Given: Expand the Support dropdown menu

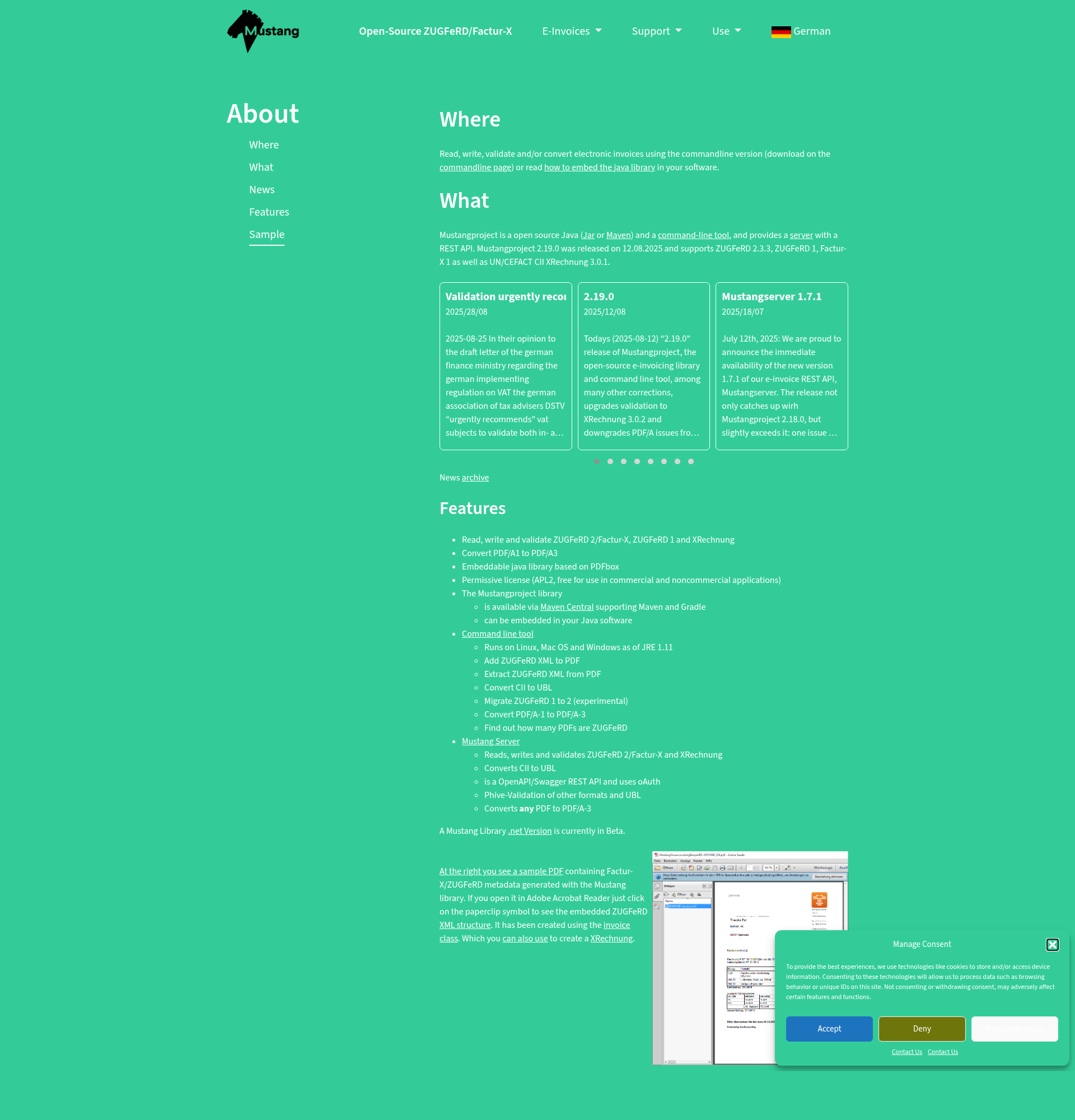Looking at the screenshot, I should 657,31.
